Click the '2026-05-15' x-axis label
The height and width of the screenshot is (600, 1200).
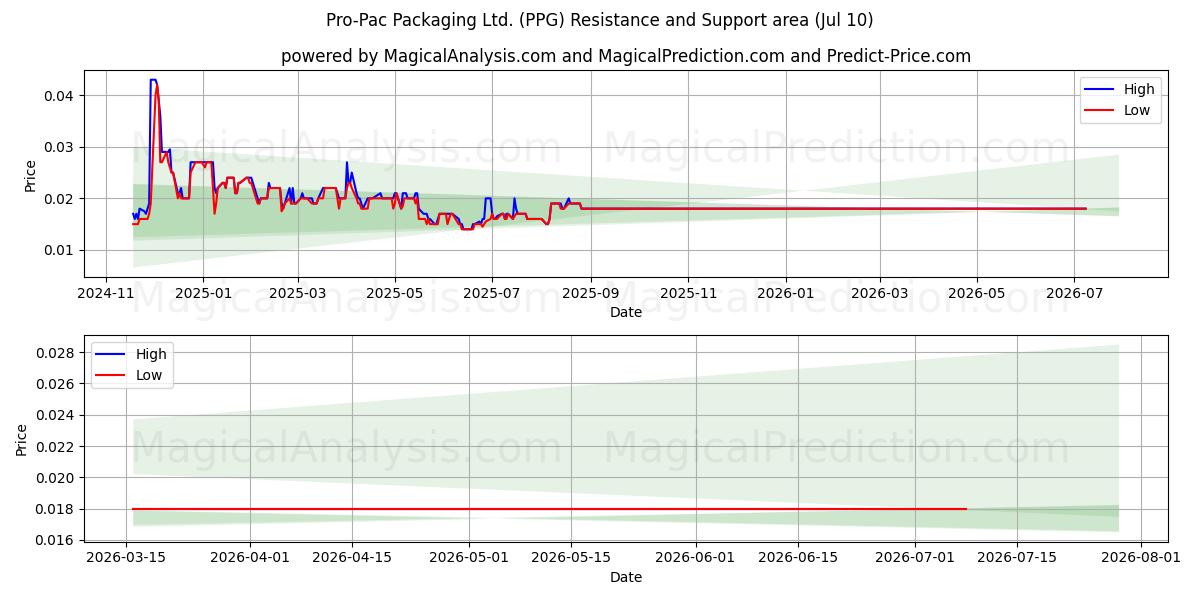[570, 560]
